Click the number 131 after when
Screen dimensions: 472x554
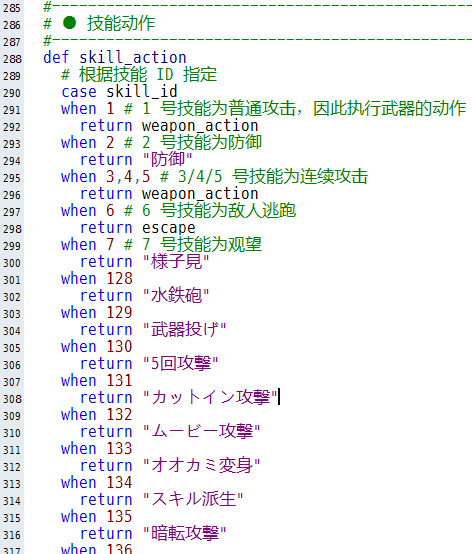pos(119,380)
